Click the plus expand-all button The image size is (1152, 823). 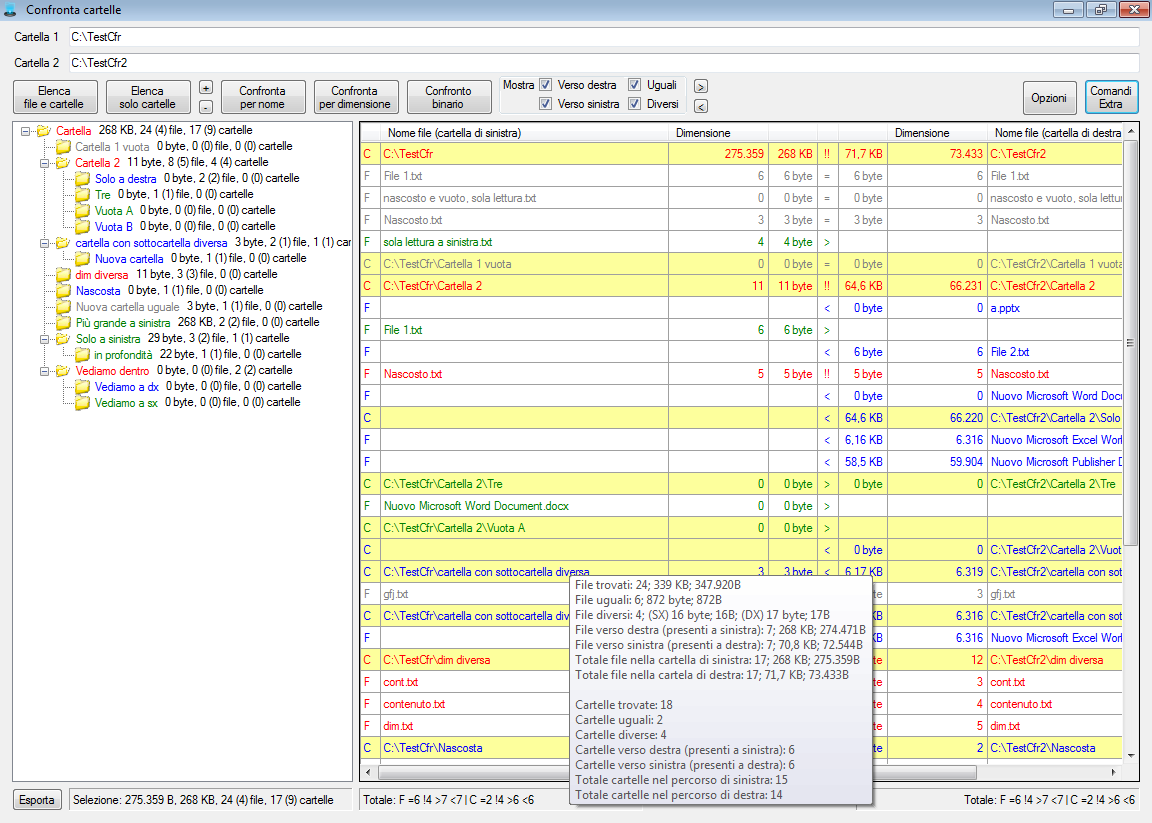205,87
